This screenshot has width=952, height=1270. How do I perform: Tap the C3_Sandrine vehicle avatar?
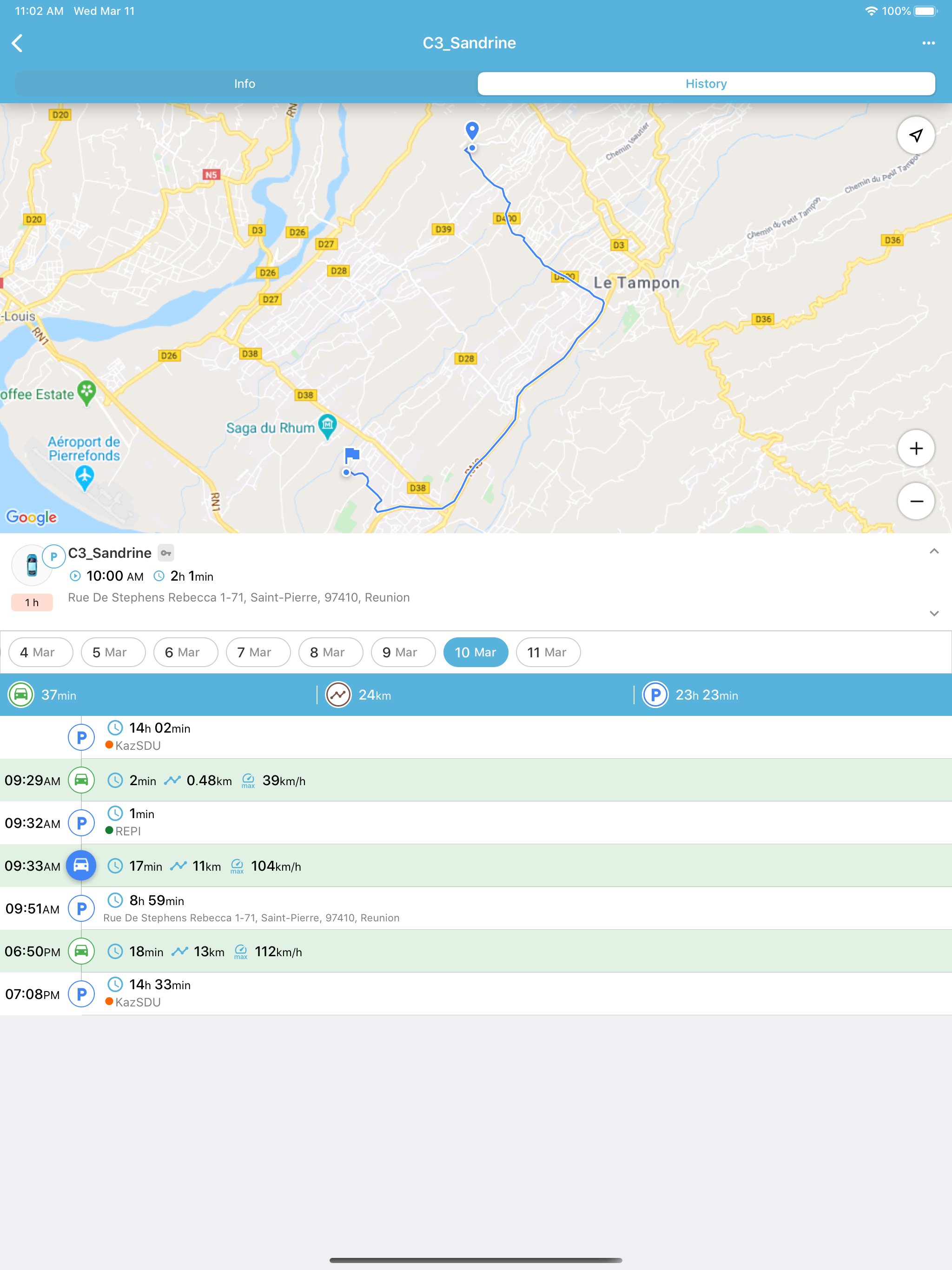(x=32, y=566)
